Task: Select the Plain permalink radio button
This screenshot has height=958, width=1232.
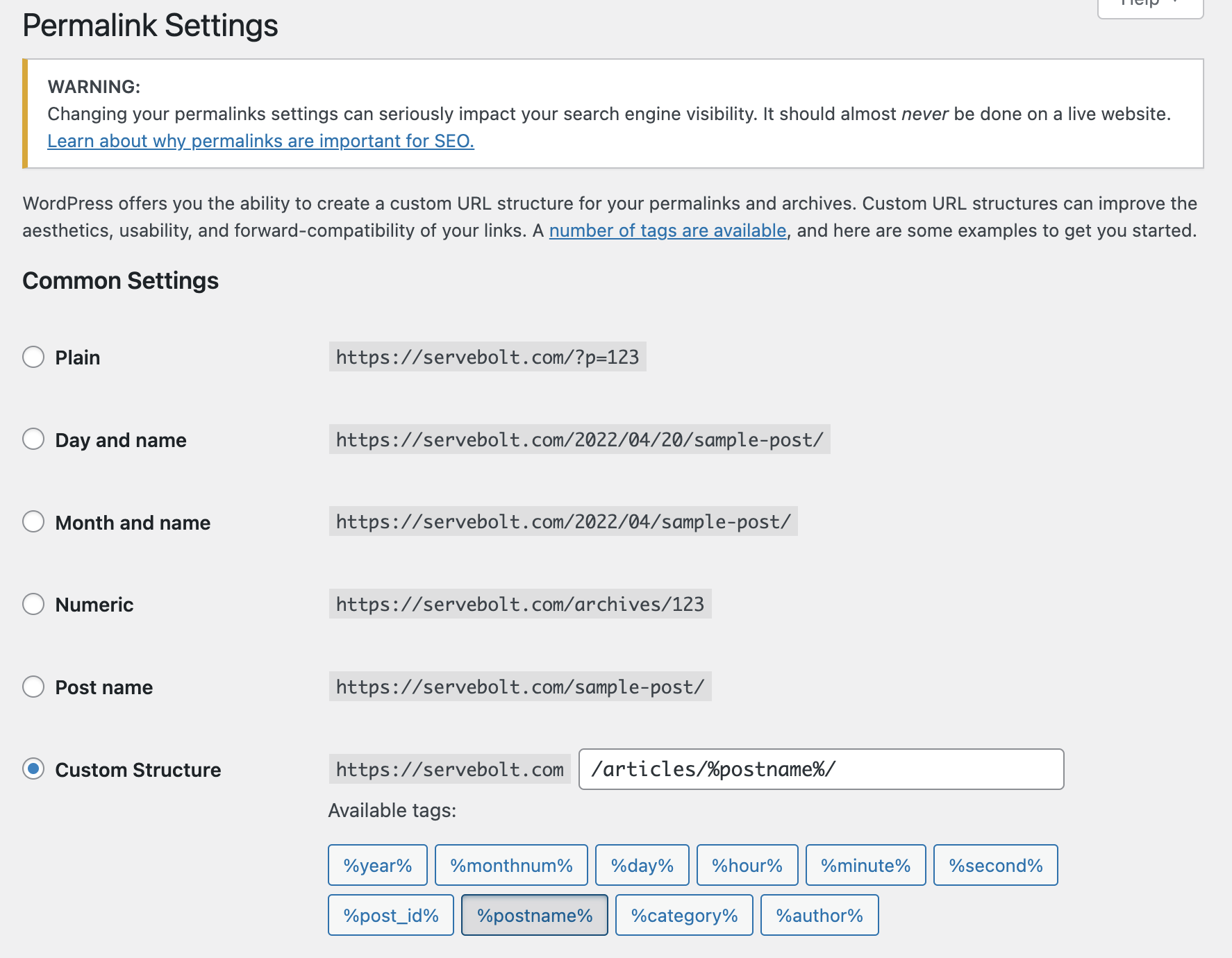Action: 33,357
